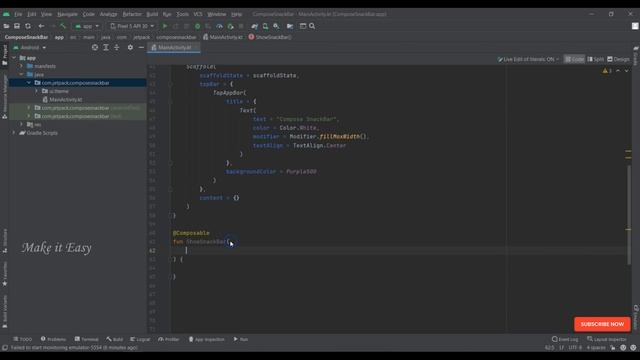Open the Edit menu
The width and height of the screenshot is (640, 360).
click(31, 14)
